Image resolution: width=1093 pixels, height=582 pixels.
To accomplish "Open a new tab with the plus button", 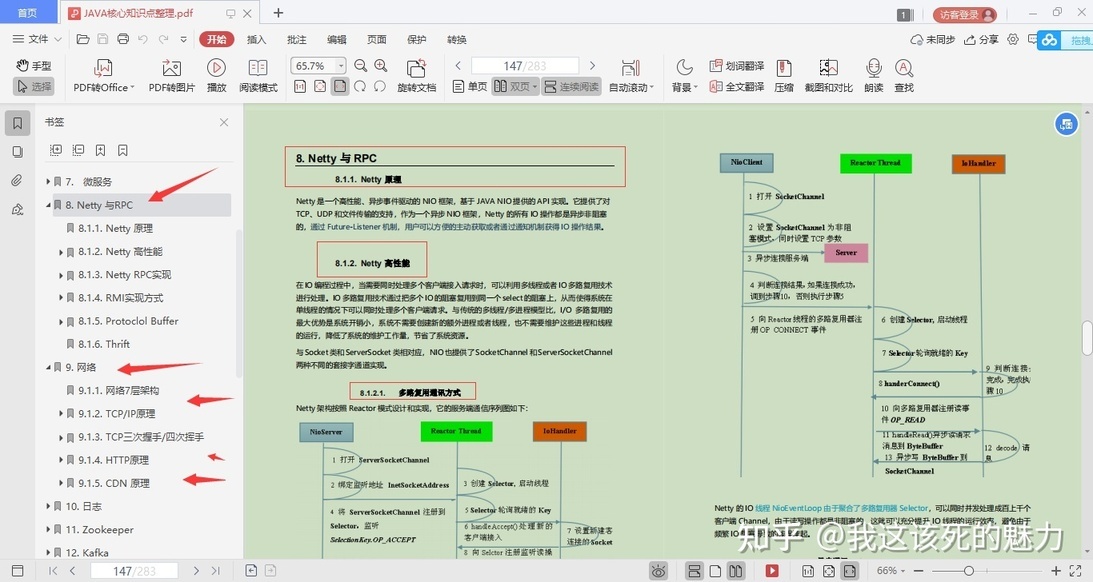I will point(278,13).
